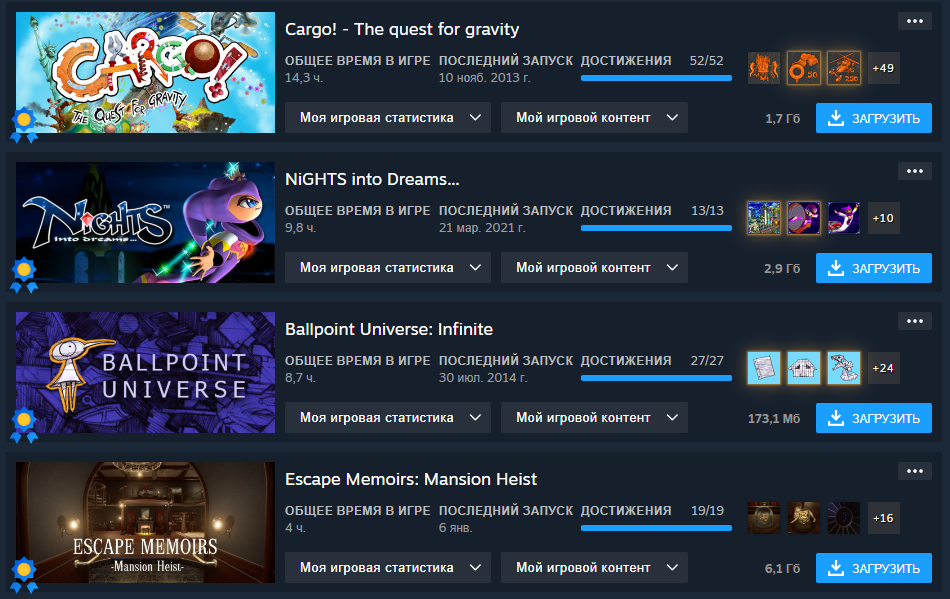Expand "Мой игровой контент" for NiGHTS into Dreams
The image size is (950, 599).
[594, 268]
